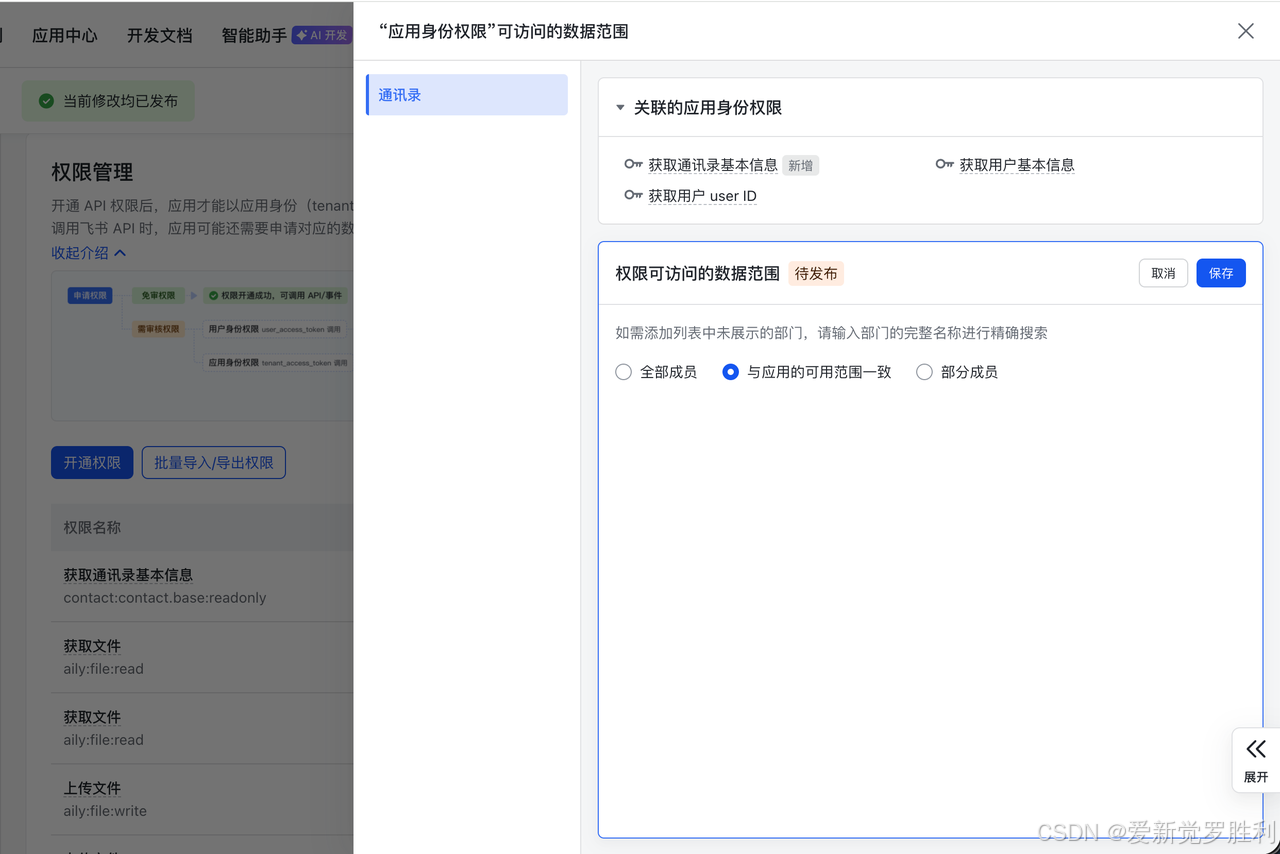Viewport: 1280px width, 854px height.
Task: Open the 获取用户基本信息 permission link
Action: [x=1017, y=165]
